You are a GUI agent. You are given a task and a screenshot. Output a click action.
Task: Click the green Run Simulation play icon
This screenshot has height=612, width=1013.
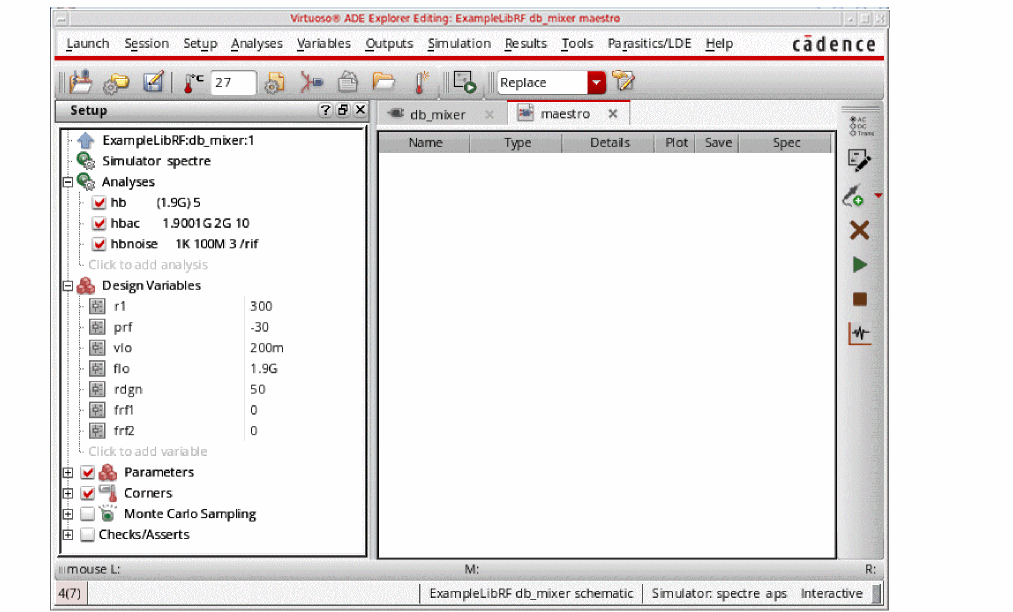point(859,265)
